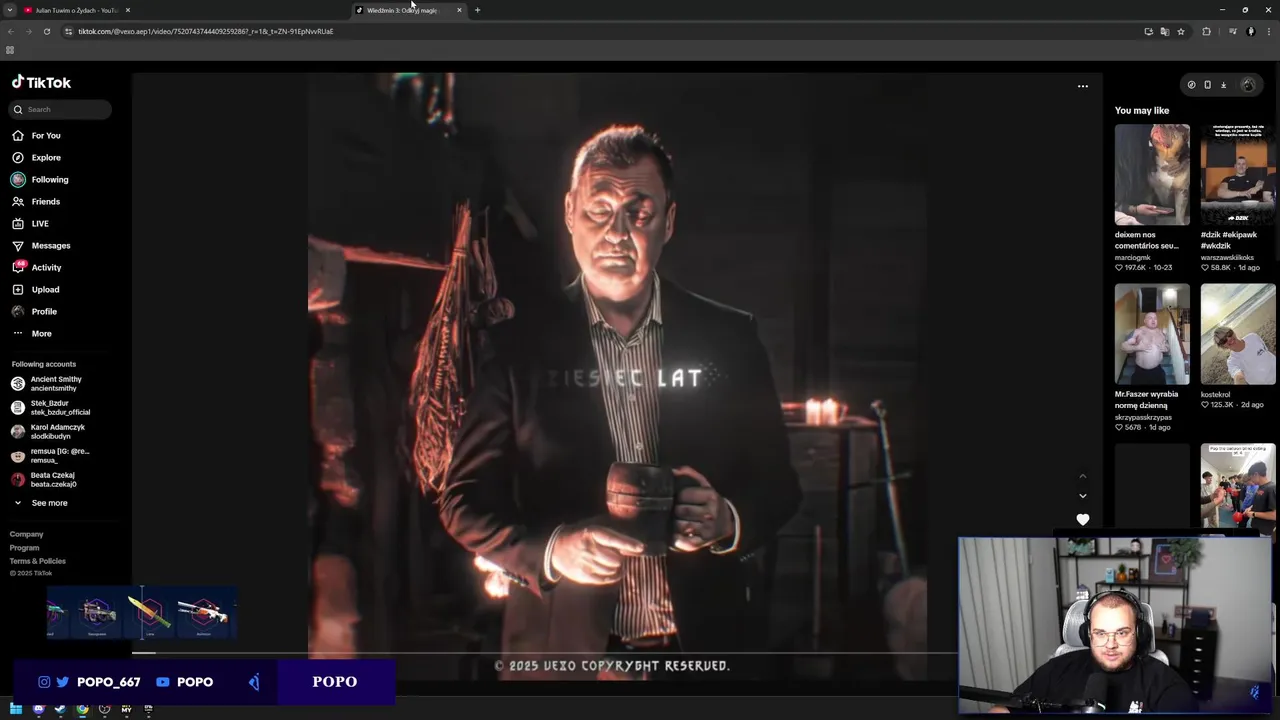The image size is (1280, 720).
Task: Open Discord from the taskbar
Action: 38,709
